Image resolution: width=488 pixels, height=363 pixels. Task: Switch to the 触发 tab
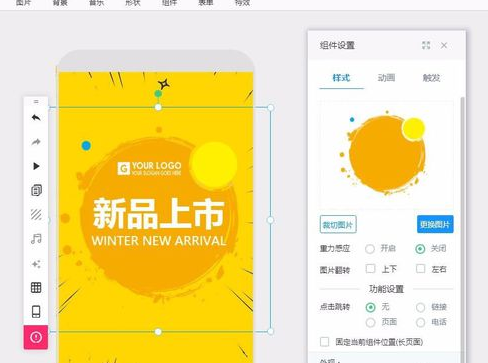[431, 78]
